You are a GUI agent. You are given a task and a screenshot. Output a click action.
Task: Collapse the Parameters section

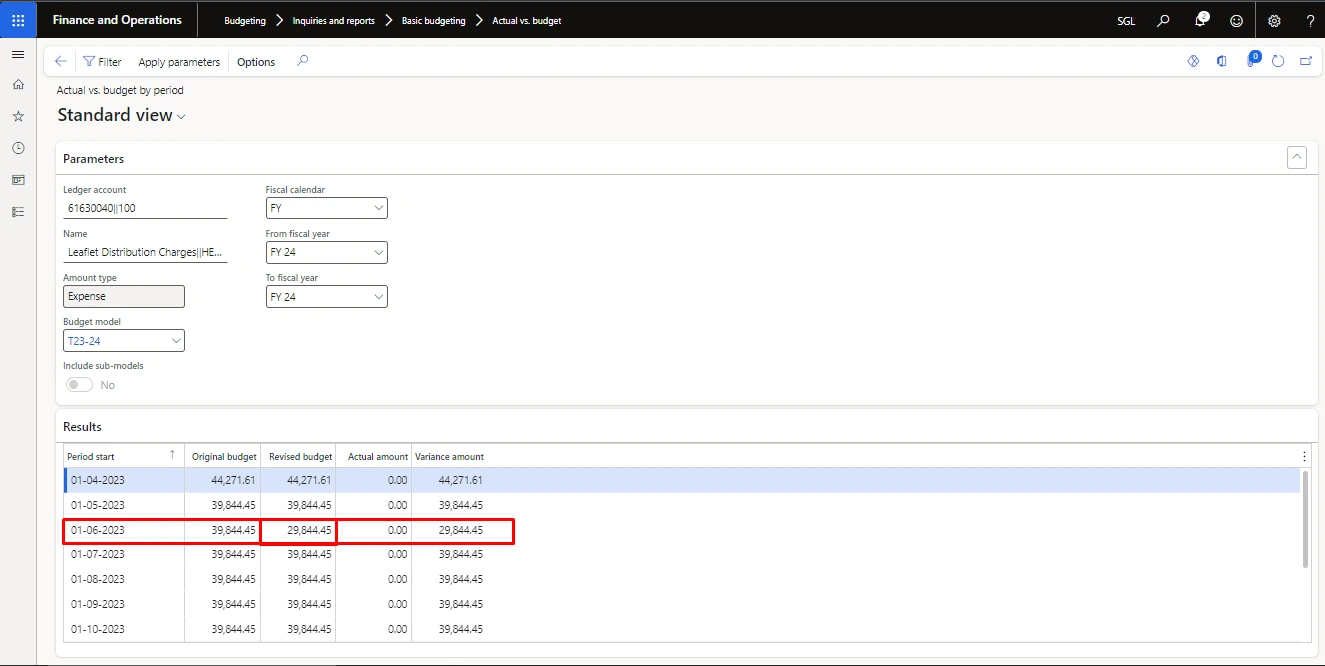(x=1297, y=158)
